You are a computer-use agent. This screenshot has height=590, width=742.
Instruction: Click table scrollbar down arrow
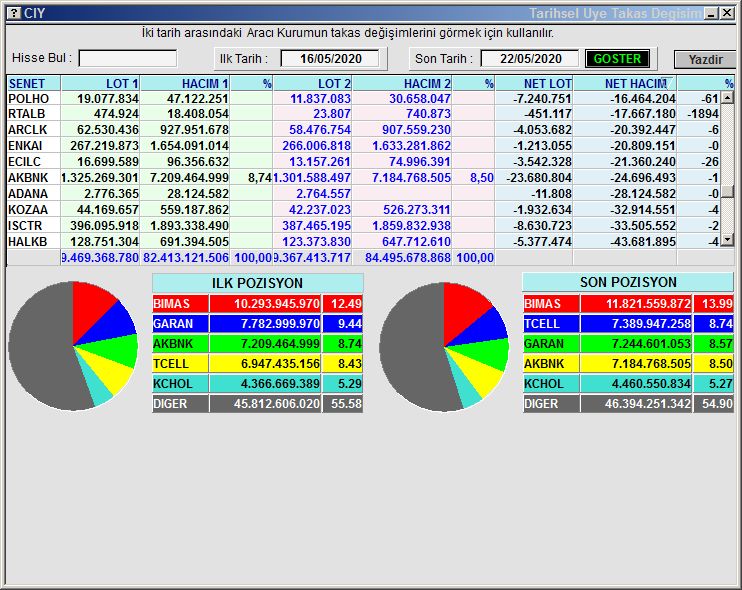[727, 241]
